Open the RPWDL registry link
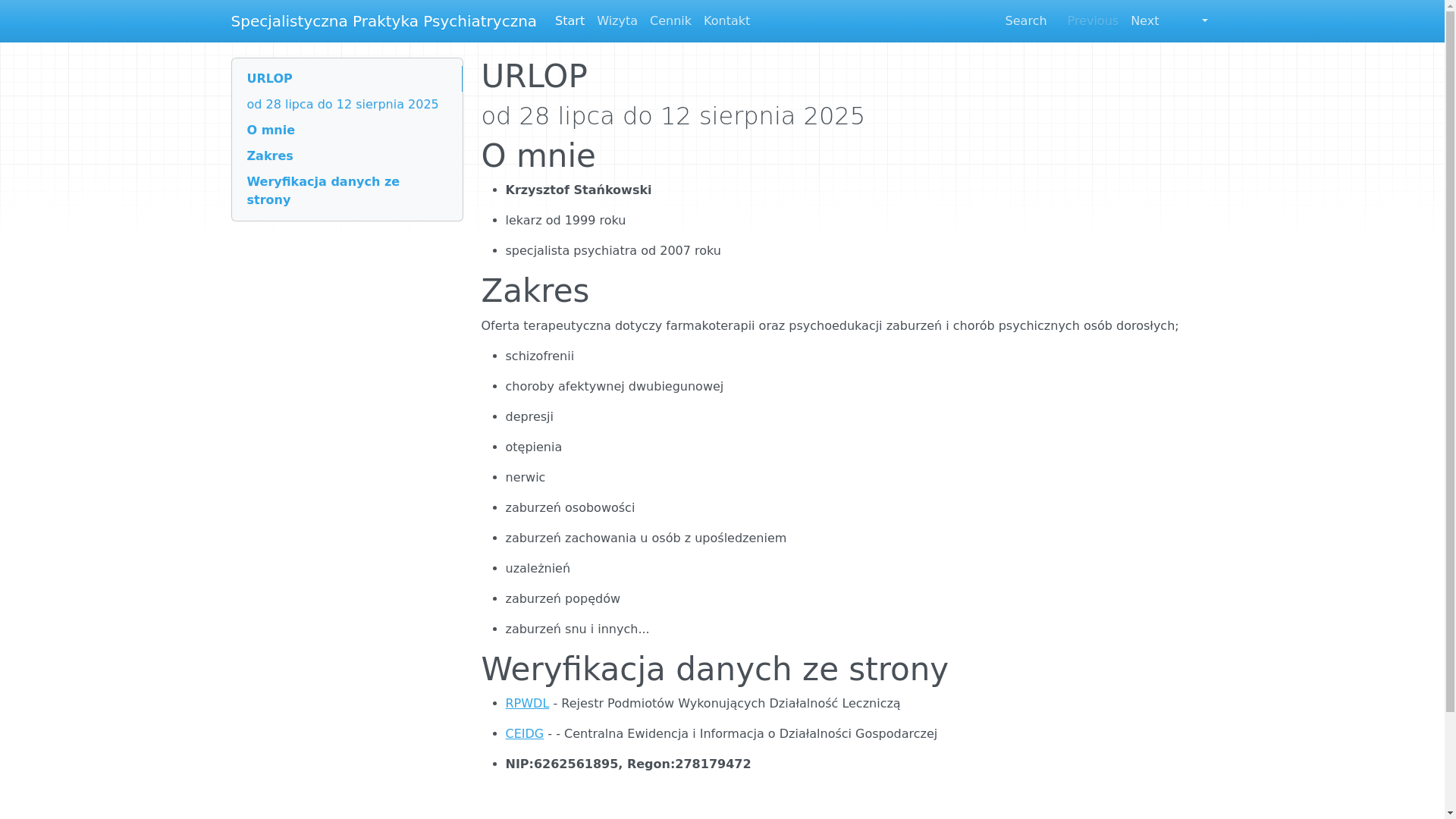The height and width of the screenshot is (819, 1456). 527,704
